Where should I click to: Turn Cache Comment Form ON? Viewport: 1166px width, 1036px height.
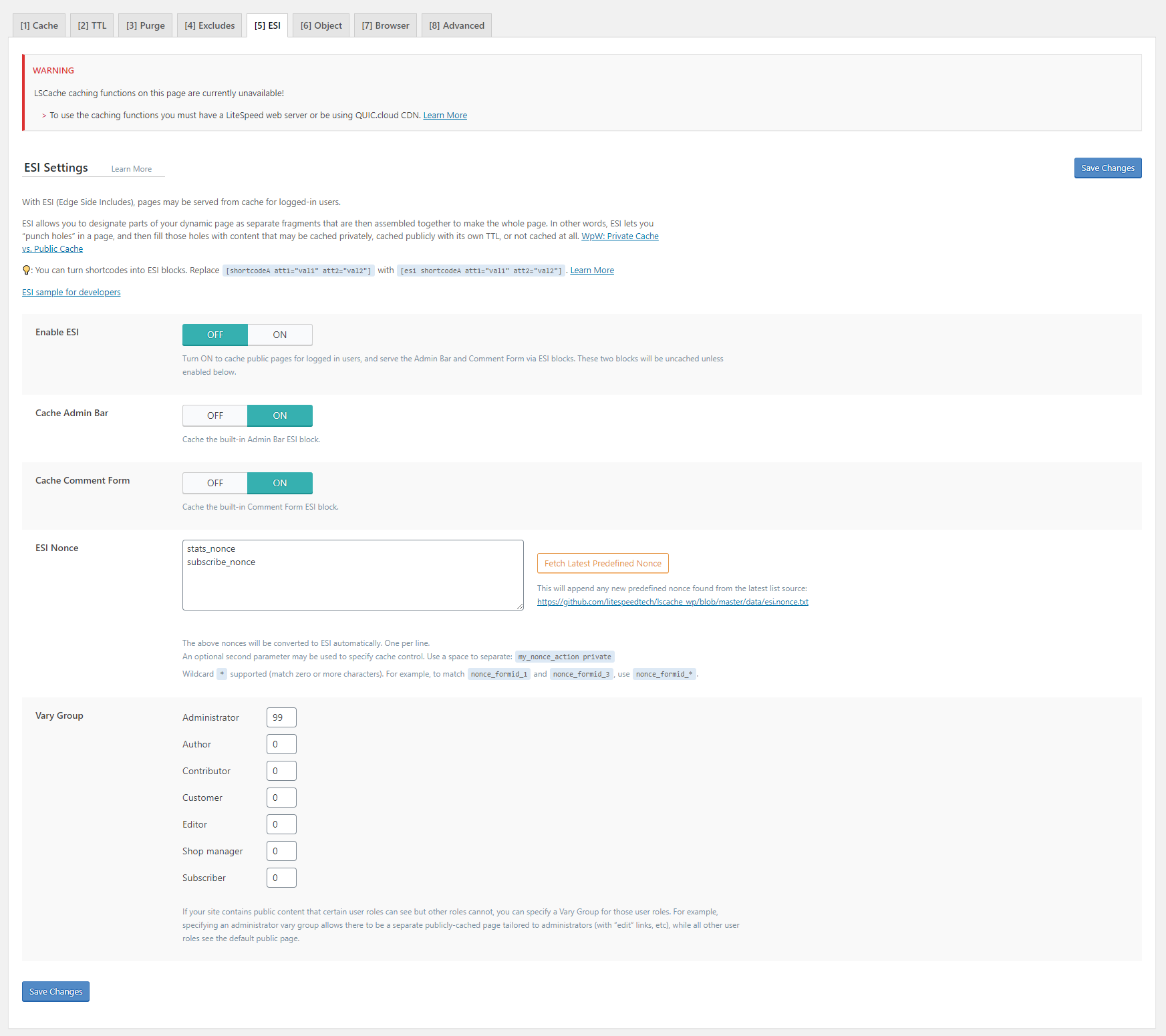click(x=280, y=483)
